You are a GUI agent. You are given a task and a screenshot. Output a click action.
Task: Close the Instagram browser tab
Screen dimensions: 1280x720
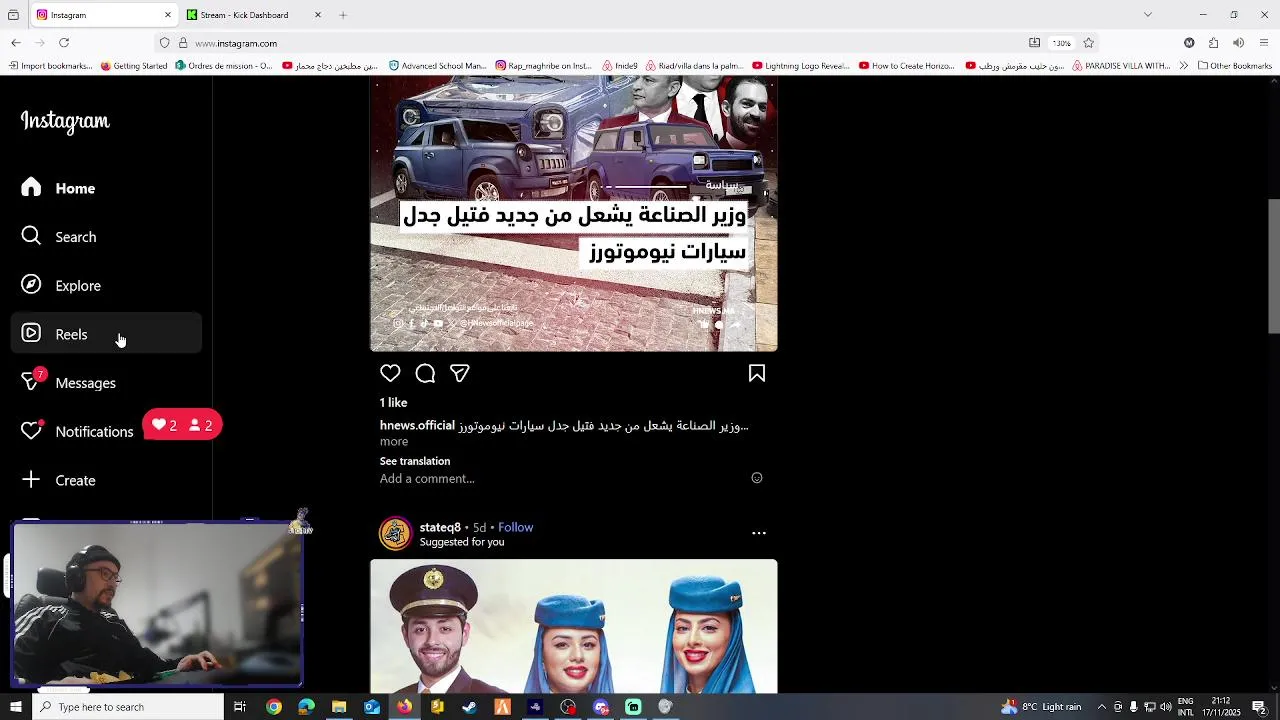coord(168,15)
